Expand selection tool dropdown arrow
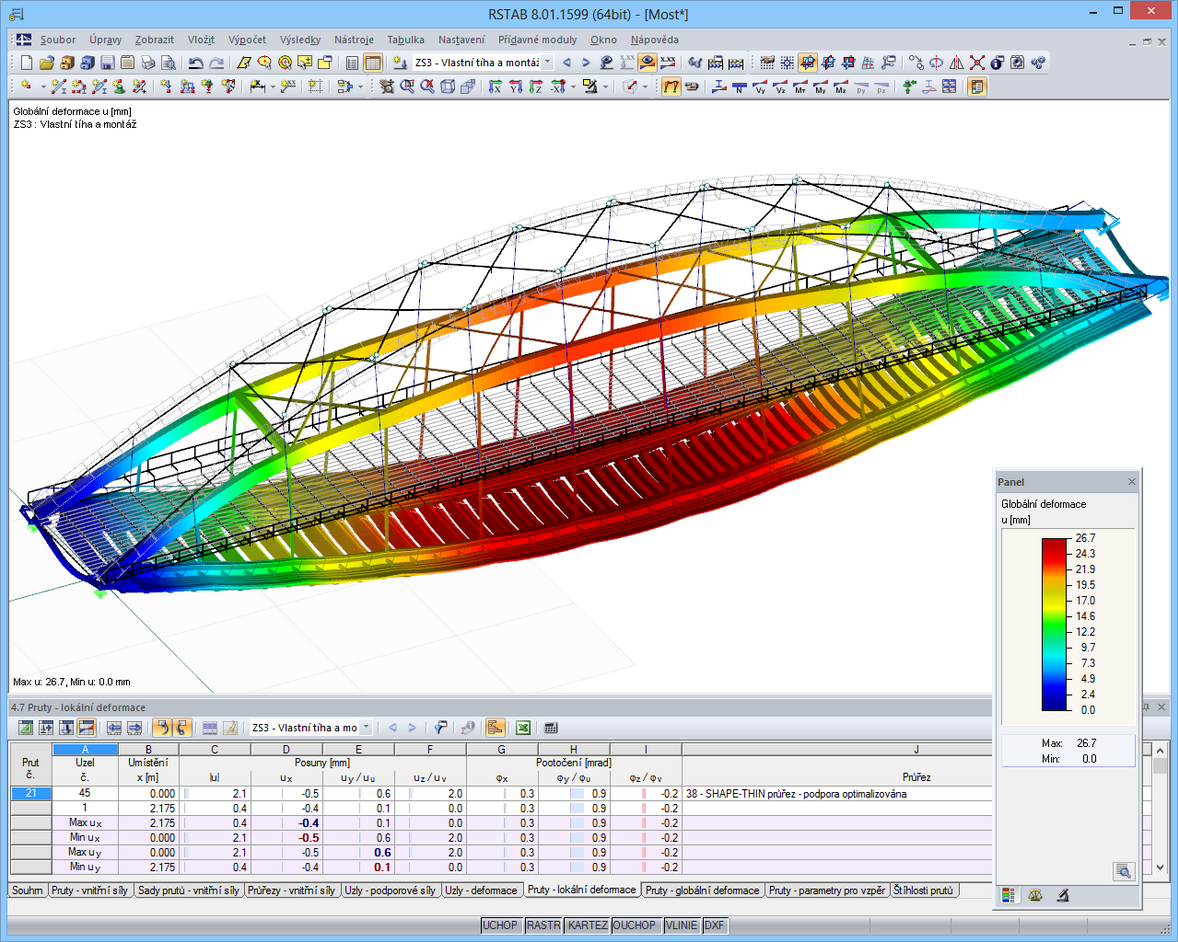1178x942 pixels. (x=360, y=86)
